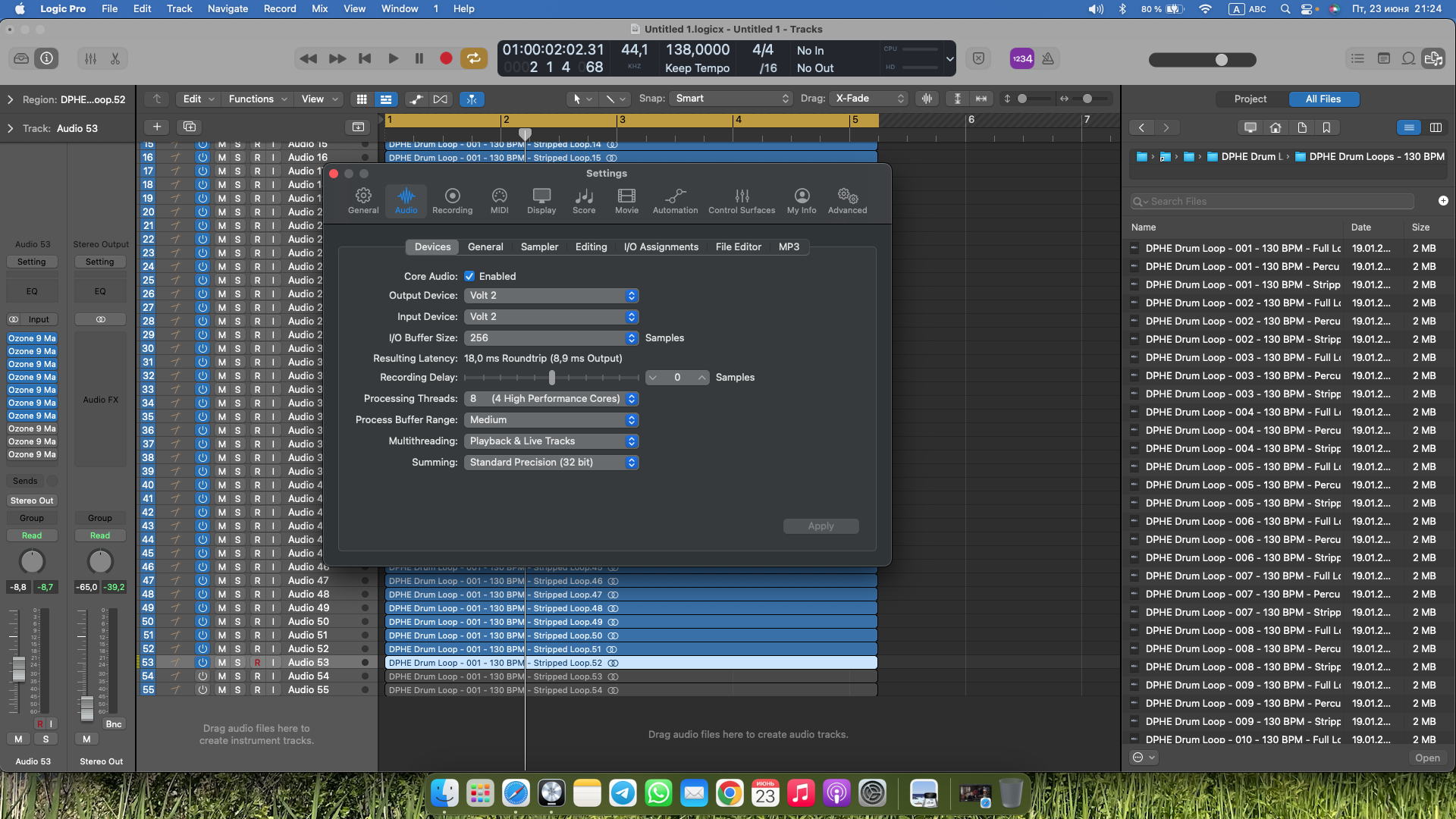
Task: Switch to File Editor sub-tab
Action: click(x=738, y=247)
